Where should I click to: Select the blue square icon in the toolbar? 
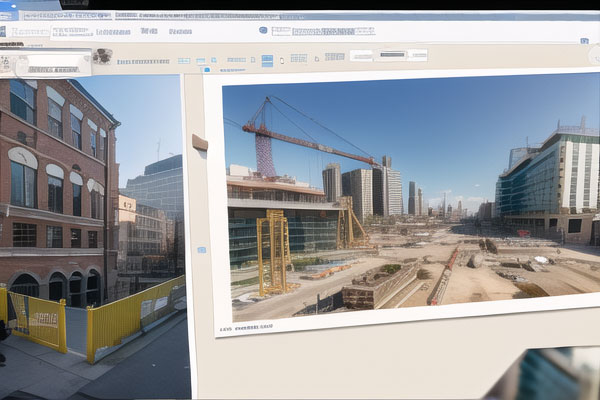click(267, 60)
